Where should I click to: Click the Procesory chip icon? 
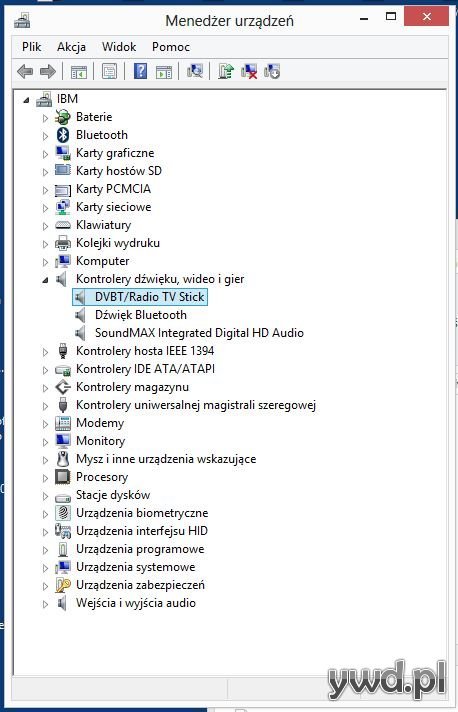tap(63, 477)
